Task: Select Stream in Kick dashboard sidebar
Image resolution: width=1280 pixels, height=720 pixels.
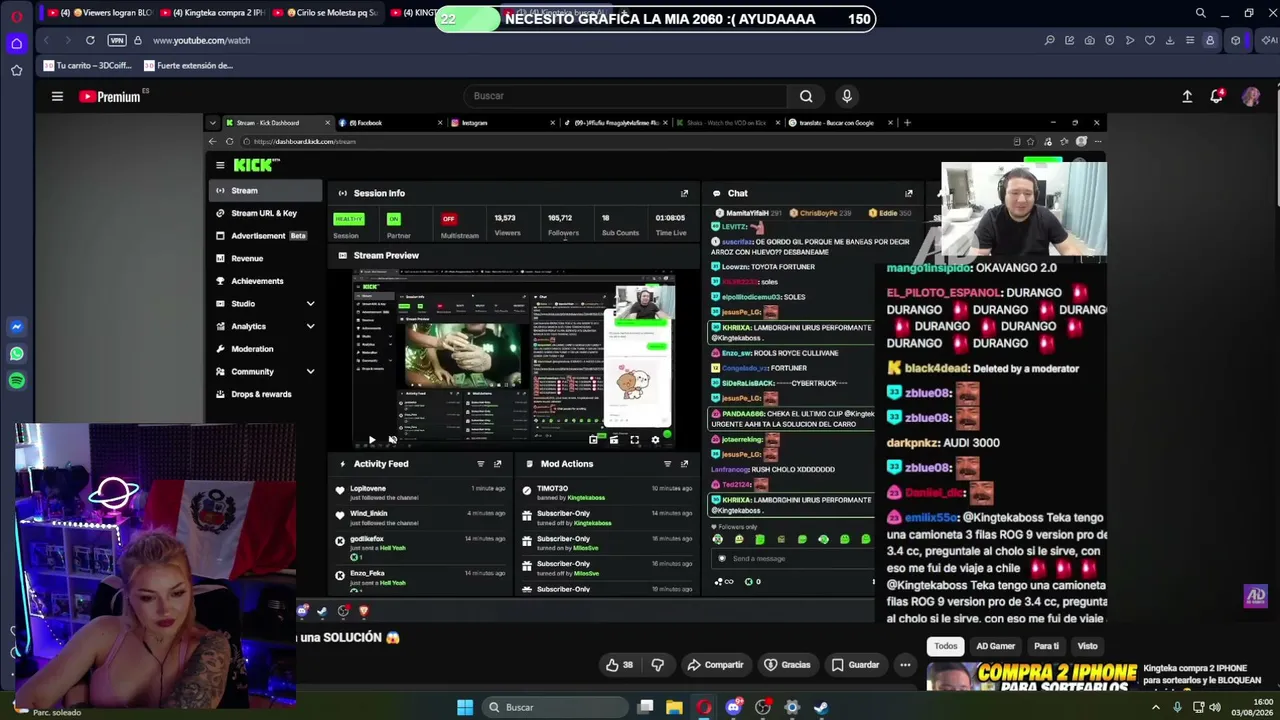Action: tap(265, 190)
